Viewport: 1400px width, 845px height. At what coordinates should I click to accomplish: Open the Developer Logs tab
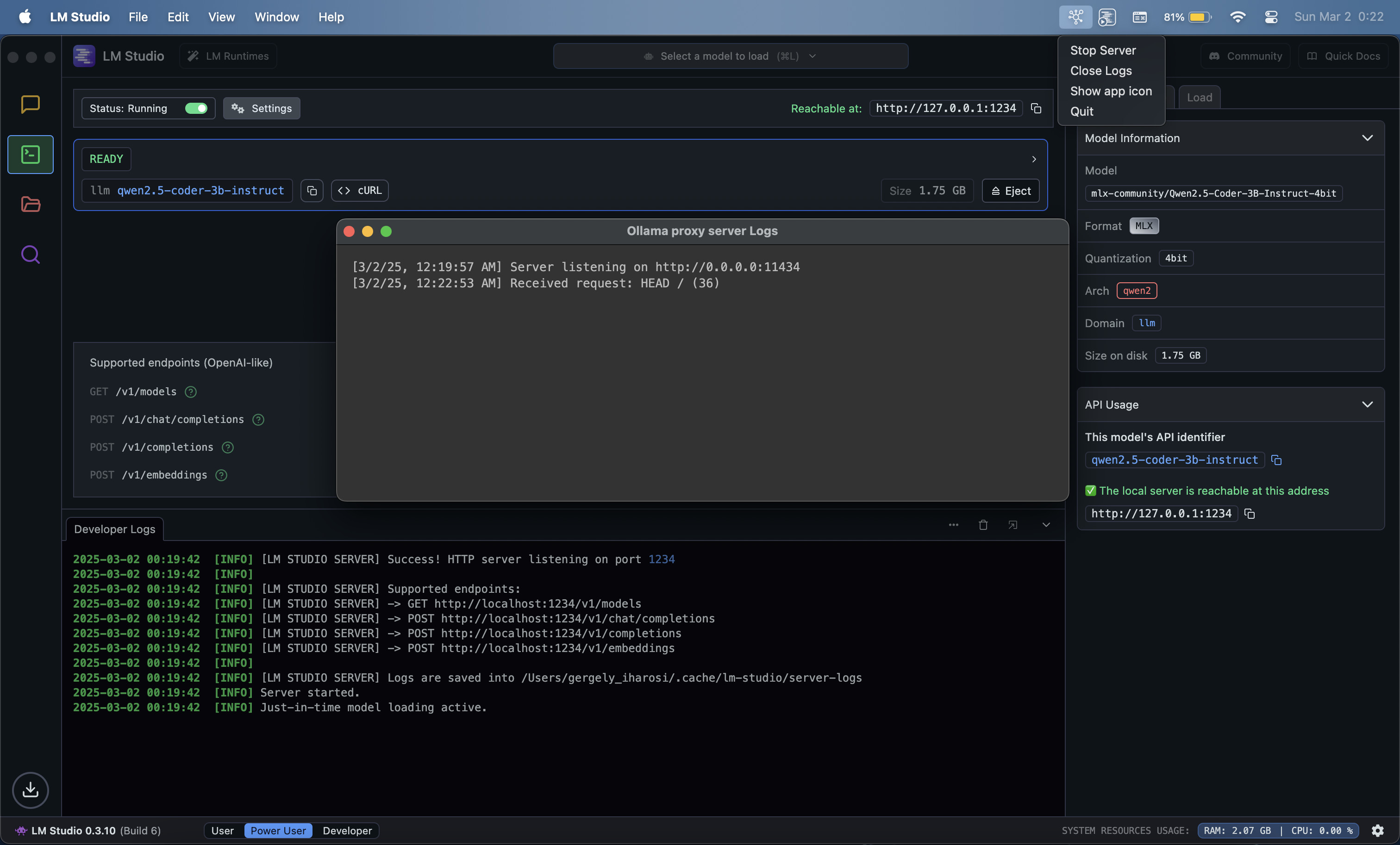114,528
